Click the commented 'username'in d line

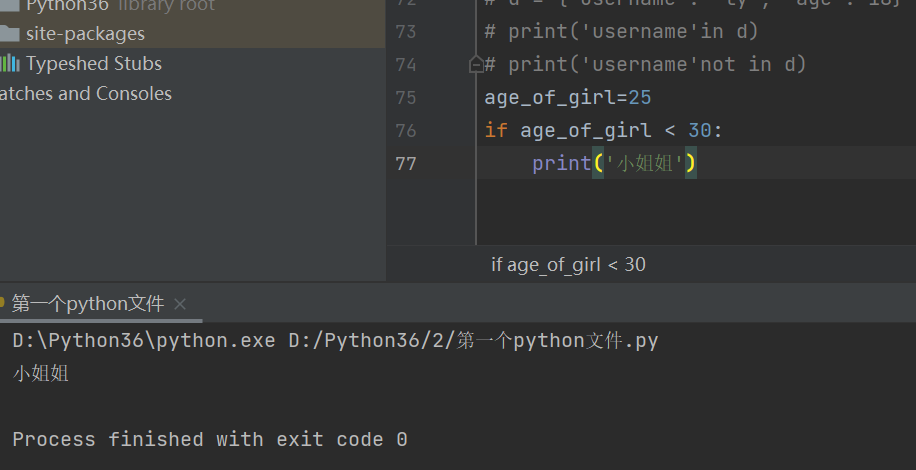(x=620, y=32)
